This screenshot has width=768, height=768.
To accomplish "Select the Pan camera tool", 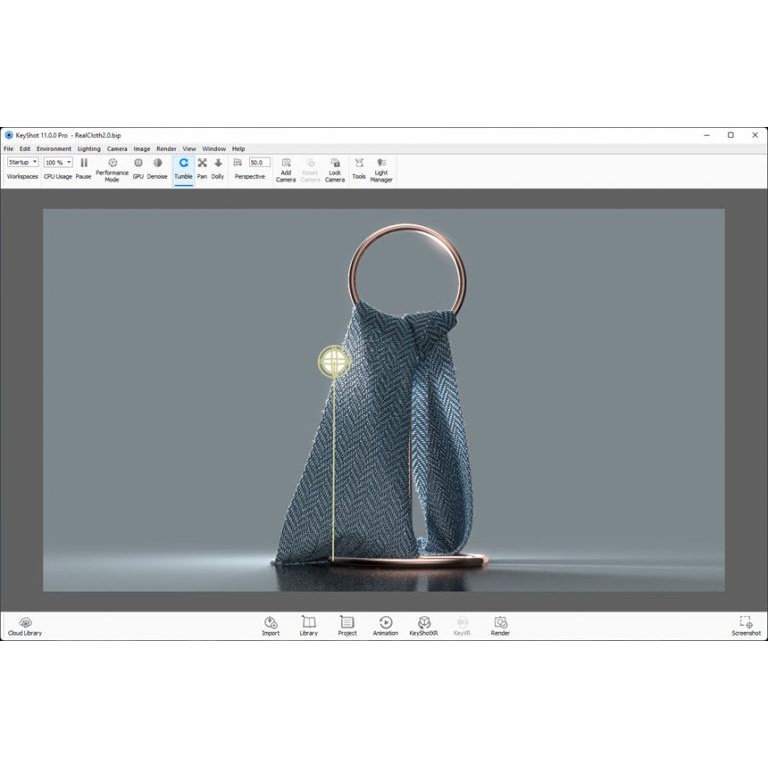I will 202,163.
